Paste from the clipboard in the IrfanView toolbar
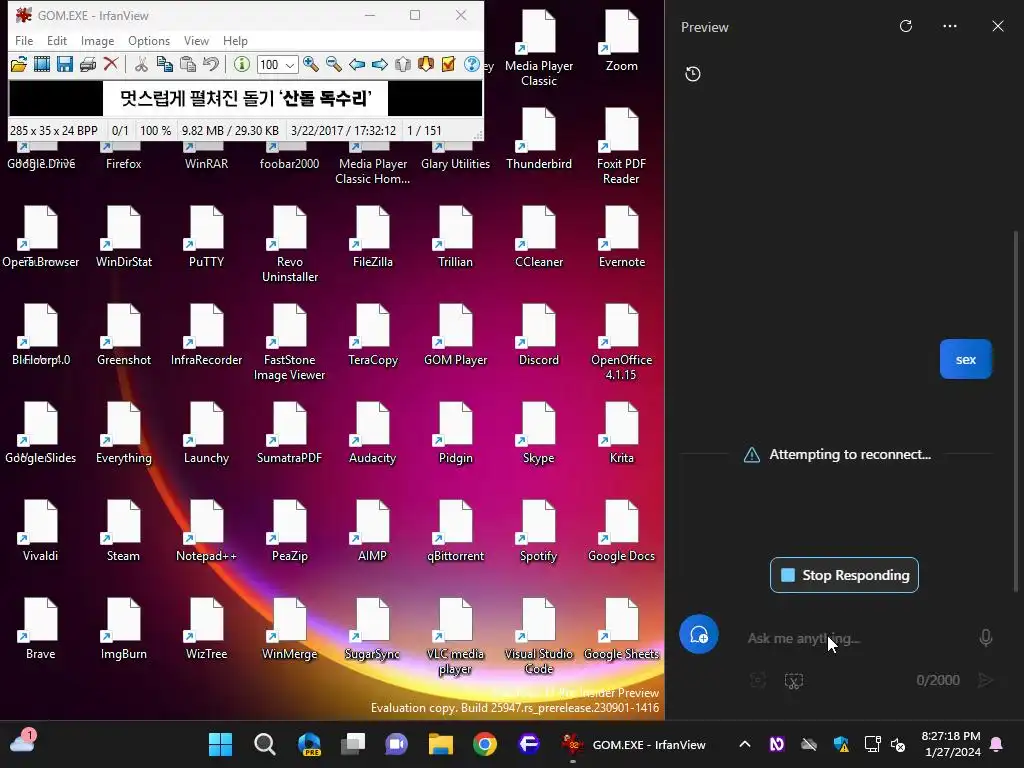The width and height of the screenshot is (1024, 768). 187,64
